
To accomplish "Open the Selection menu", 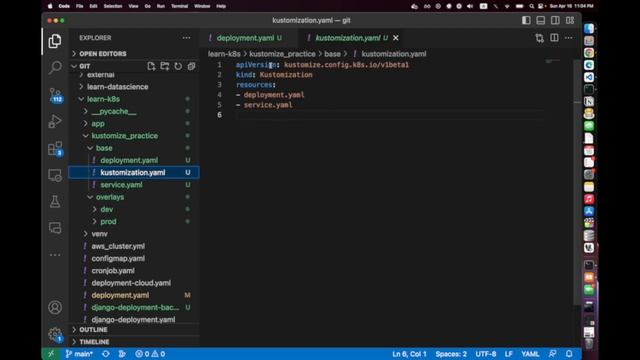I will [113, 6].
